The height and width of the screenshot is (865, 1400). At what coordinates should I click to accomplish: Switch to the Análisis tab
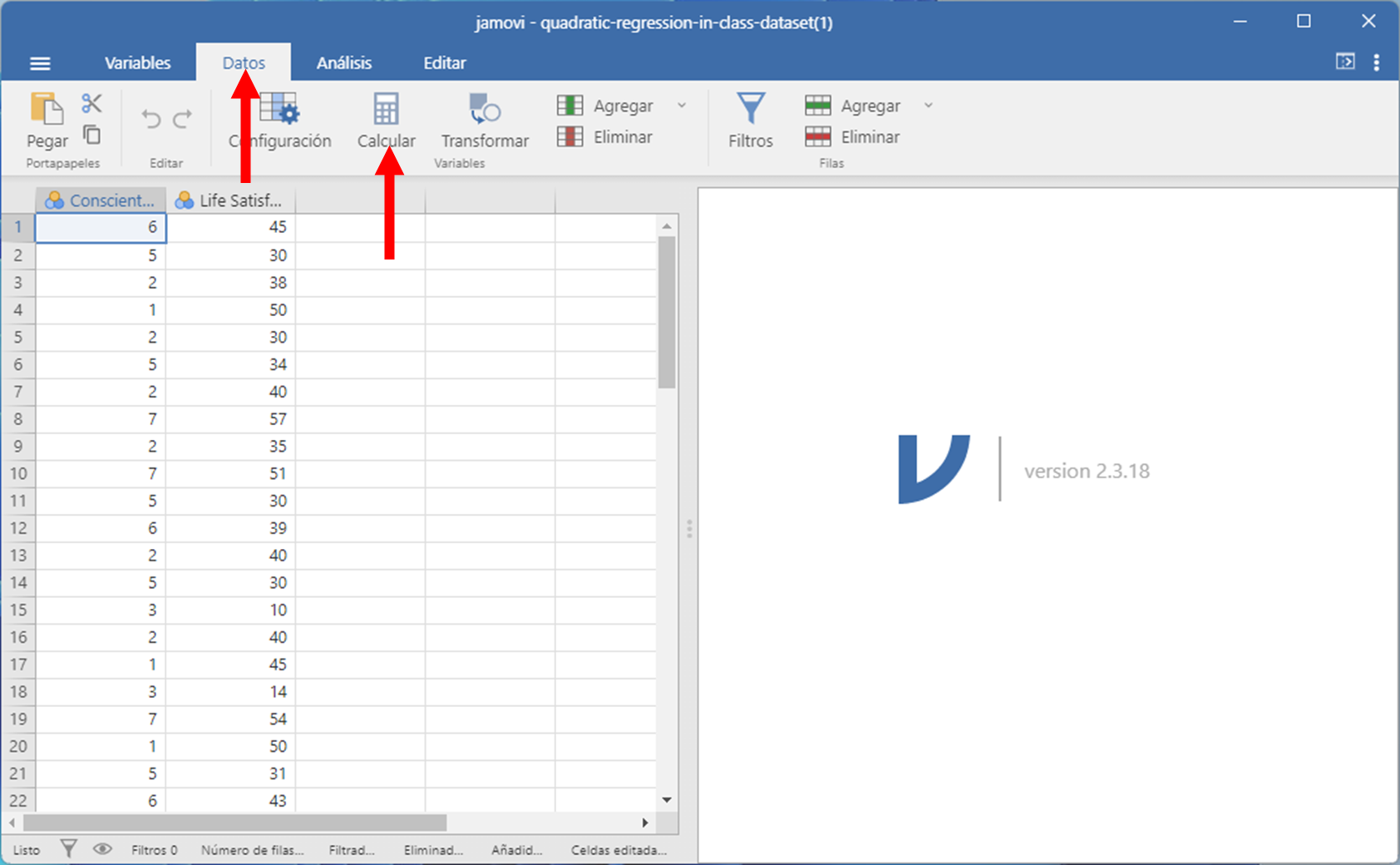click(343, 63)
